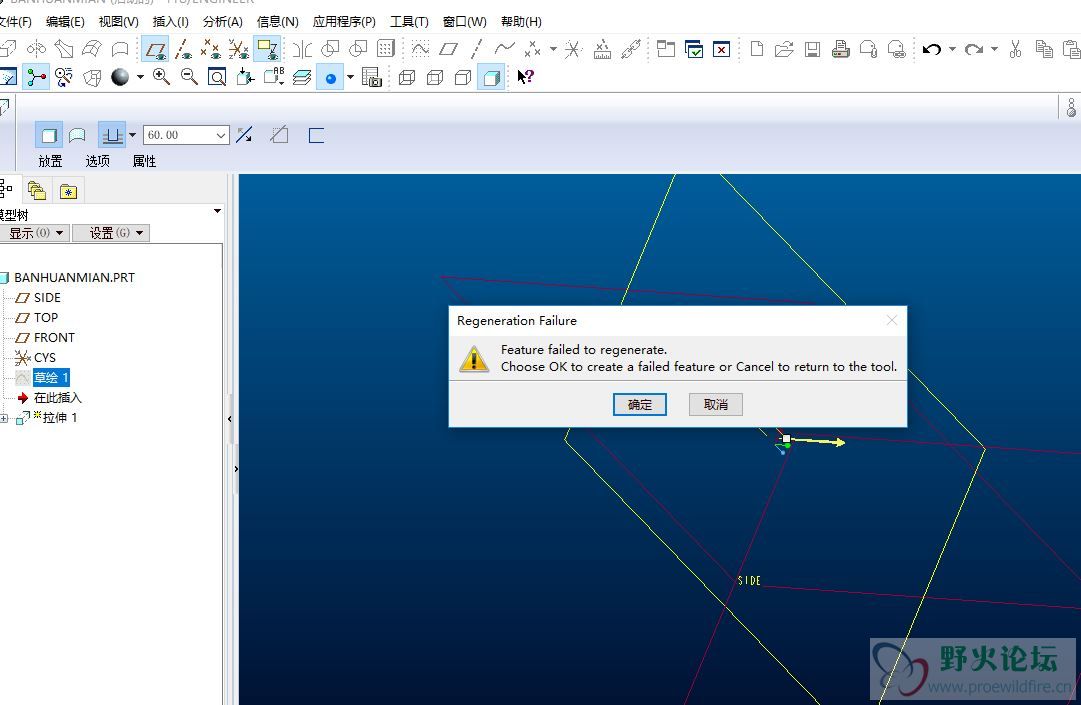This screenshot has height=705, width=1081.
Task: Open shading style dropdown next to sphere
Action: click(140, 77)
